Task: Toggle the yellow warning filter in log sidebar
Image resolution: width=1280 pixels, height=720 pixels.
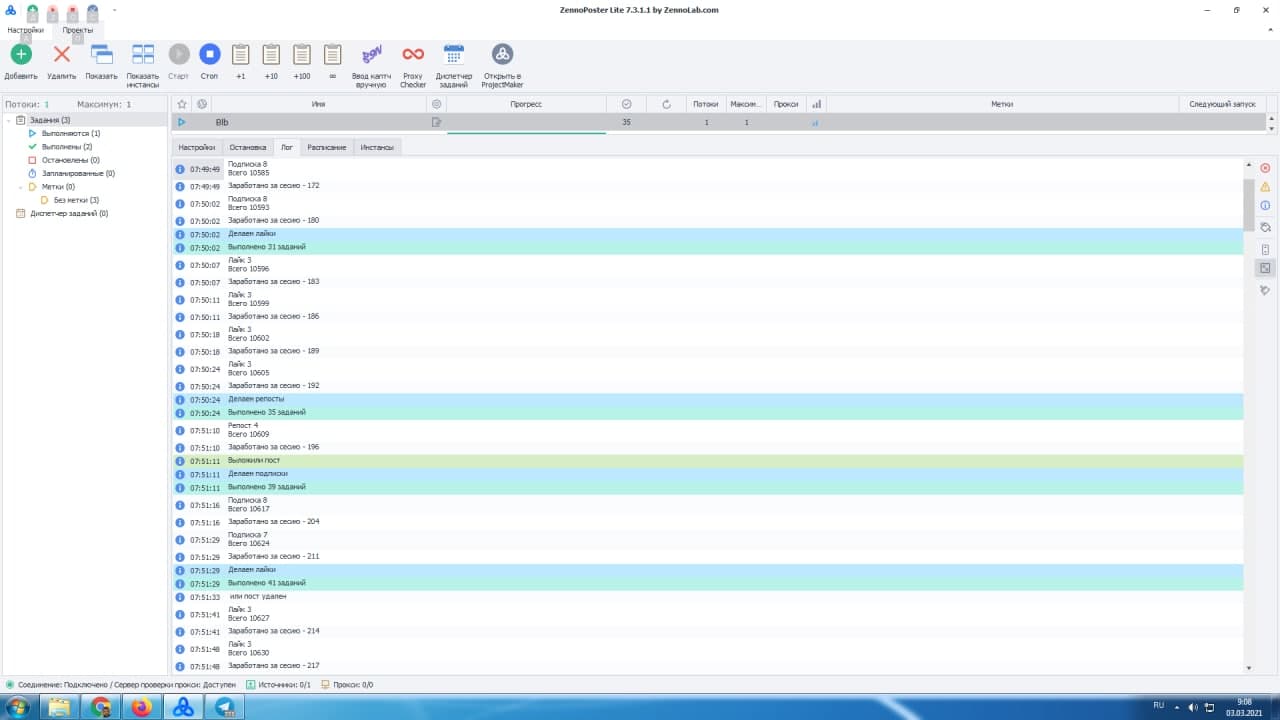Action: point(1265,187)
